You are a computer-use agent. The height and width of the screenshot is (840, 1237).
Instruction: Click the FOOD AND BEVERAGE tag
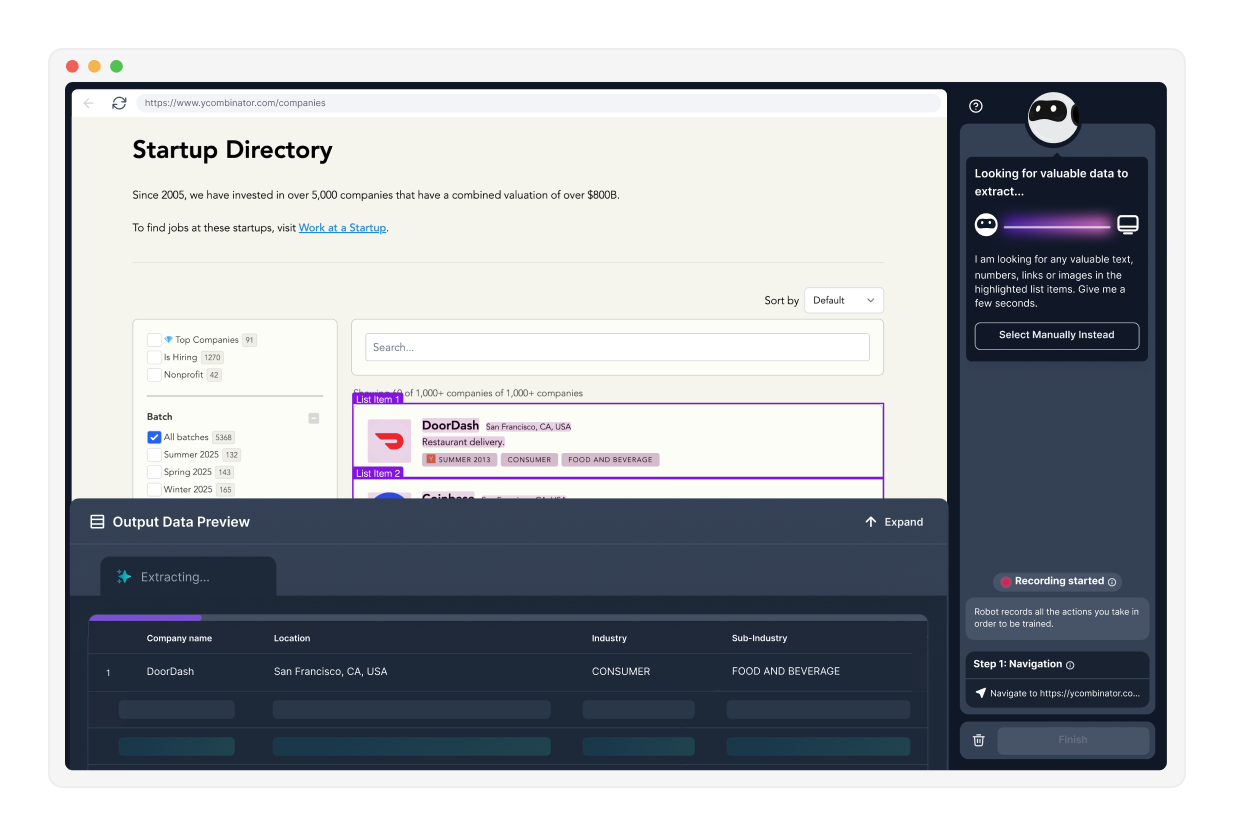tap(610, 460)
